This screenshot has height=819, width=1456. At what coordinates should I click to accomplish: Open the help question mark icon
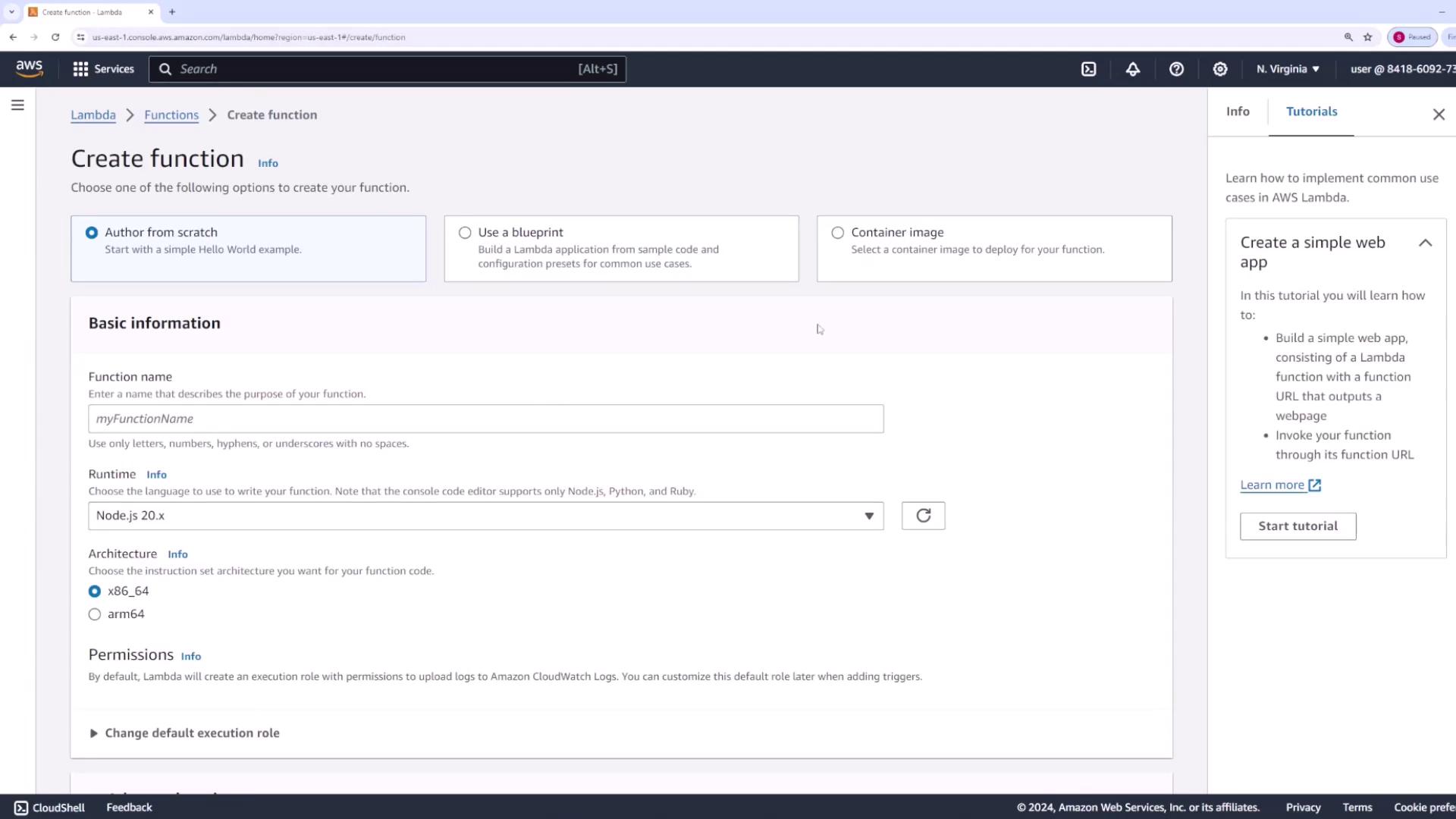click(x=1176, y=69)
